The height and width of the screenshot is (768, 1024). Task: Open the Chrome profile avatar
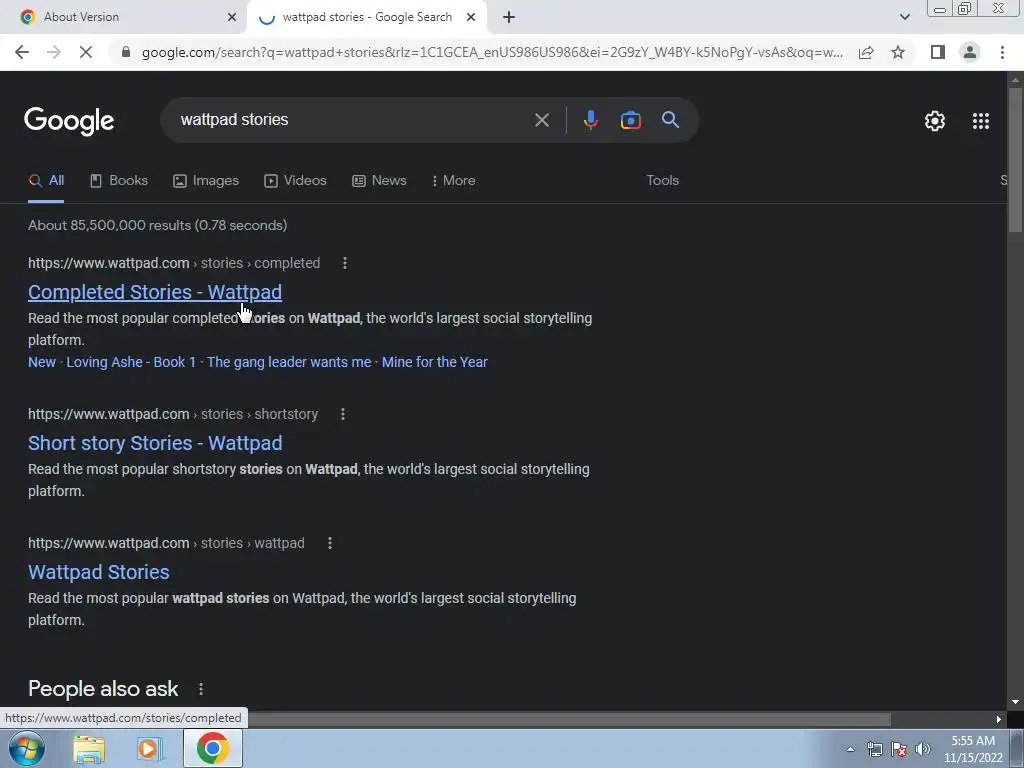(970, 52)
